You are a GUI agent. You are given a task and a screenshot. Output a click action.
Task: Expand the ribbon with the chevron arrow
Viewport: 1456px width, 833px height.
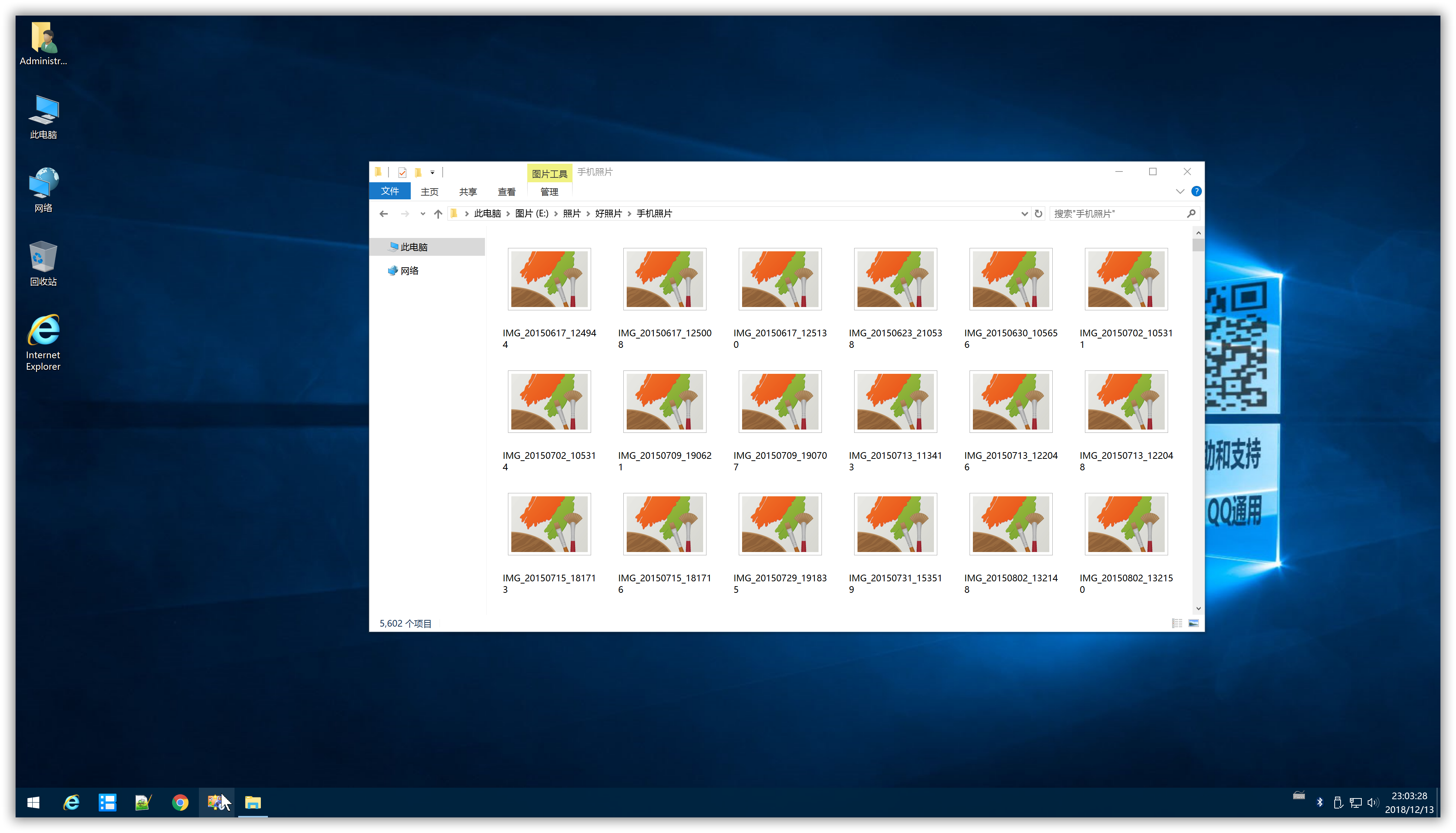tap(1179, 191)
